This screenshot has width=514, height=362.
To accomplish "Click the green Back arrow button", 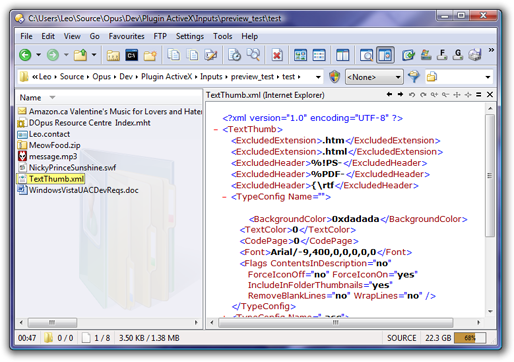I will [x=25, y=55].
